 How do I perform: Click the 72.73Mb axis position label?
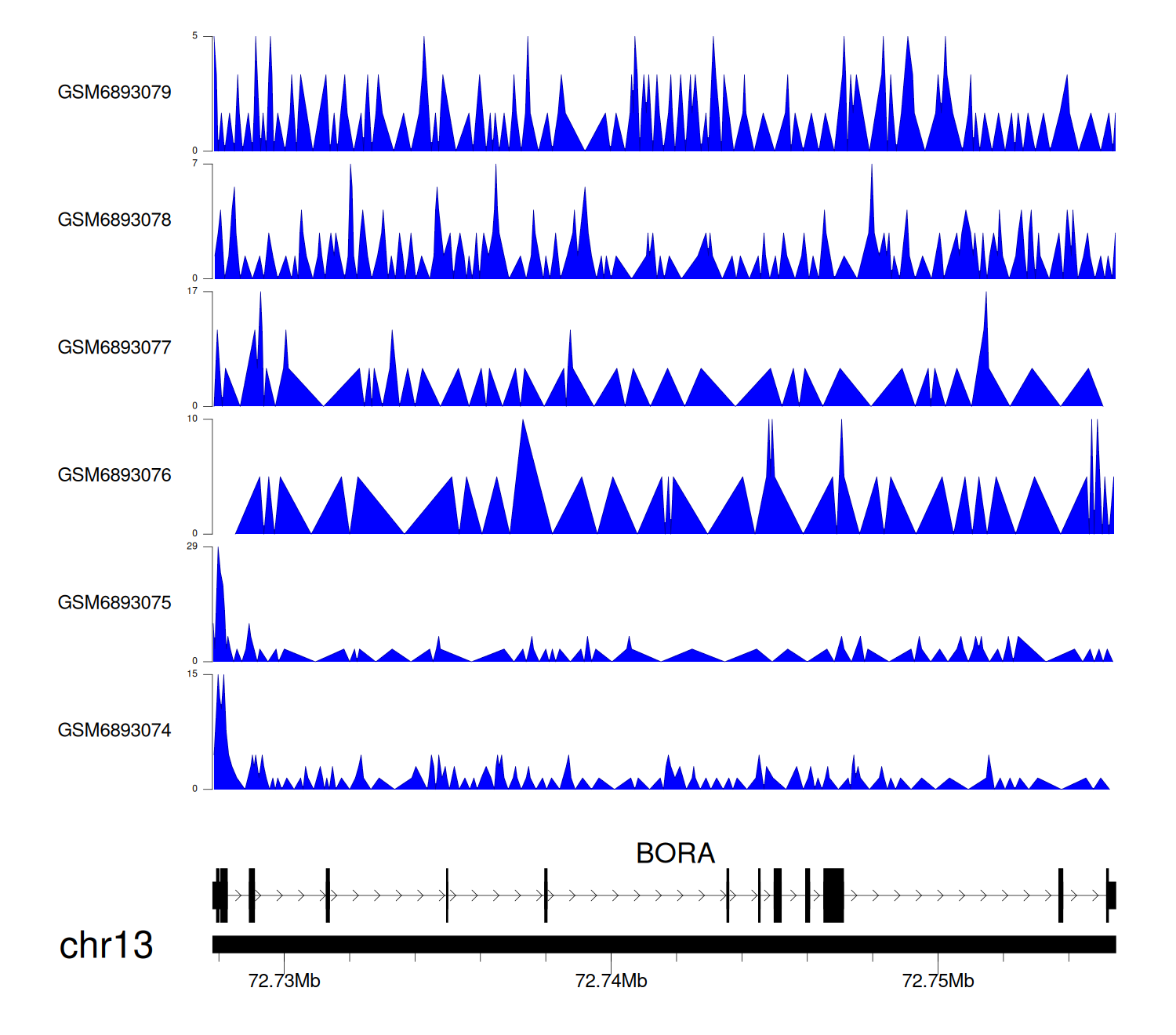(284, 981)
